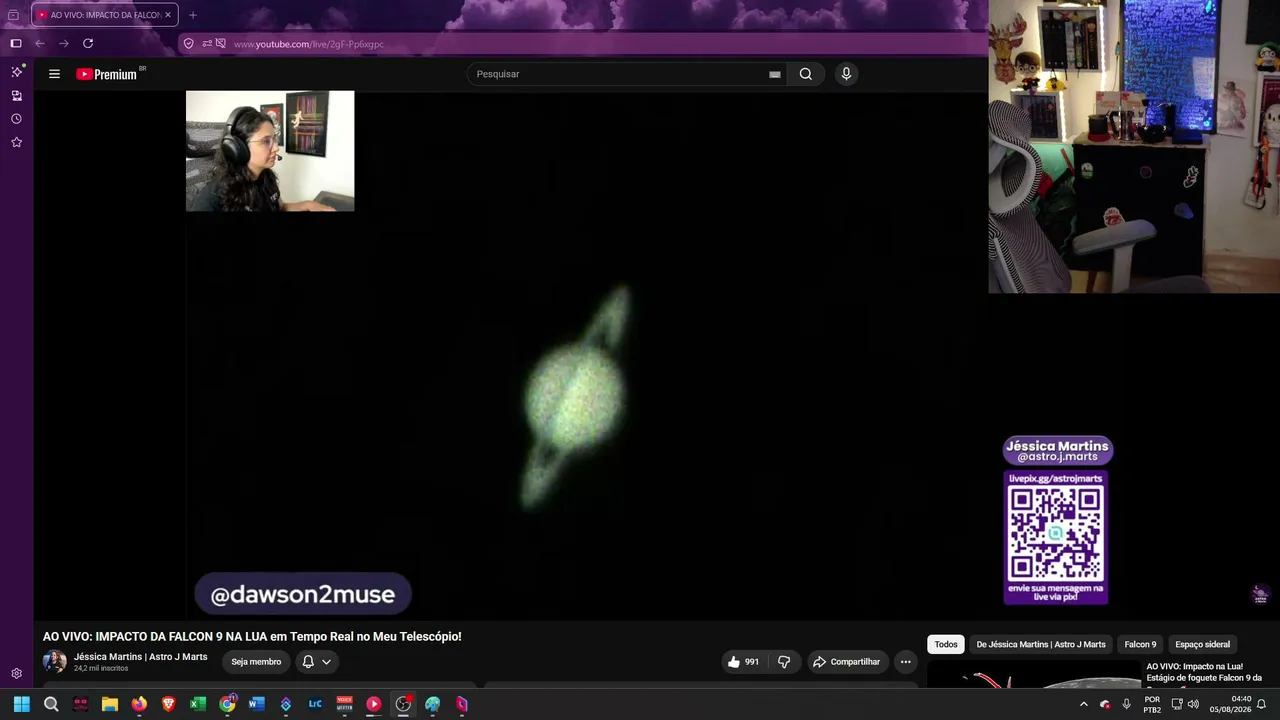The height and width of the screenshot is (720, 1280).
Task: Open the YouTube guide hamburger menu
Action: 54,74
